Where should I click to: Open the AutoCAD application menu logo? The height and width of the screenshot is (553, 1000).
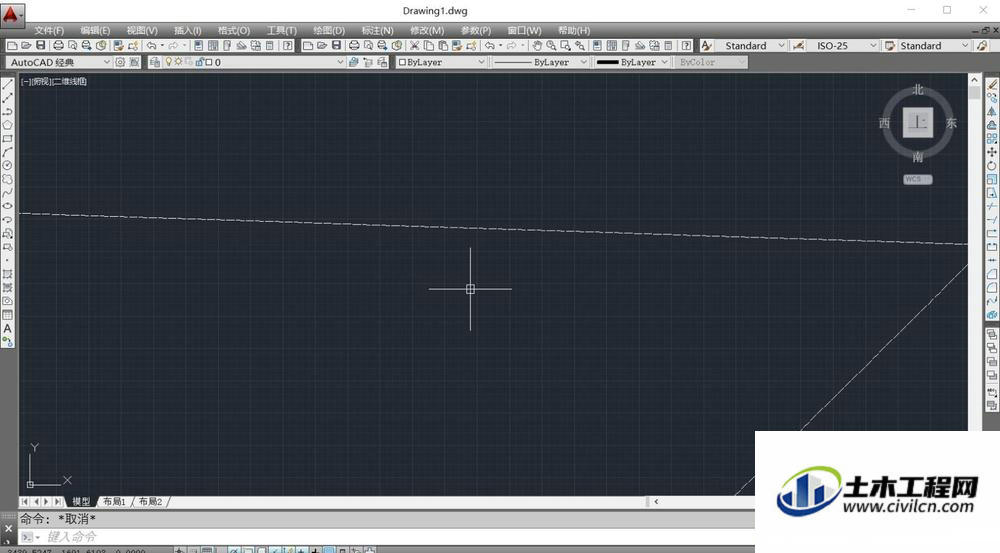(11, 14)
